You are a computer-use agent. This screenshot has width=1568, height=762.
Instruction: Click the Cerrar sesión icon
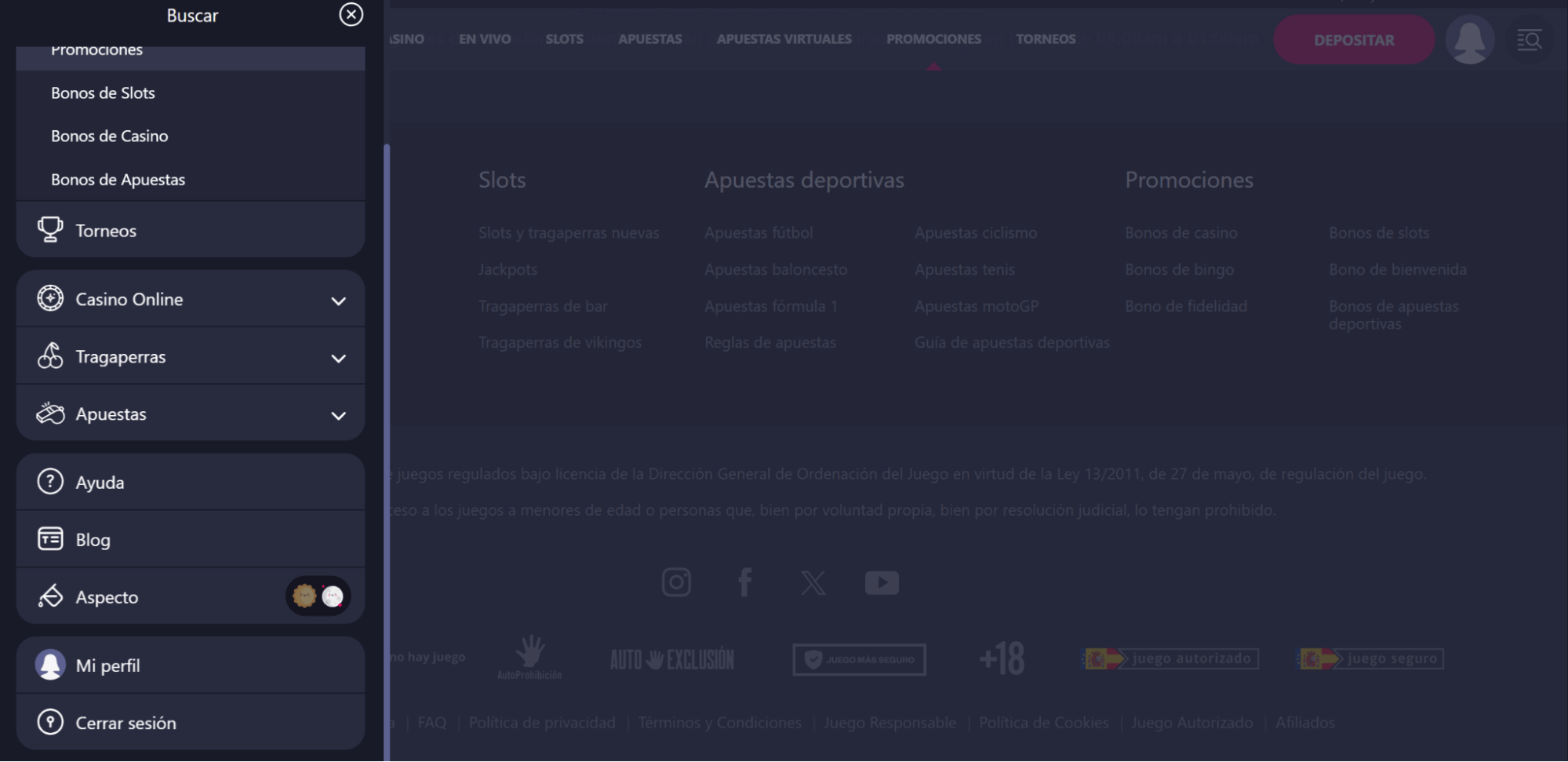(x=50, y=722)
